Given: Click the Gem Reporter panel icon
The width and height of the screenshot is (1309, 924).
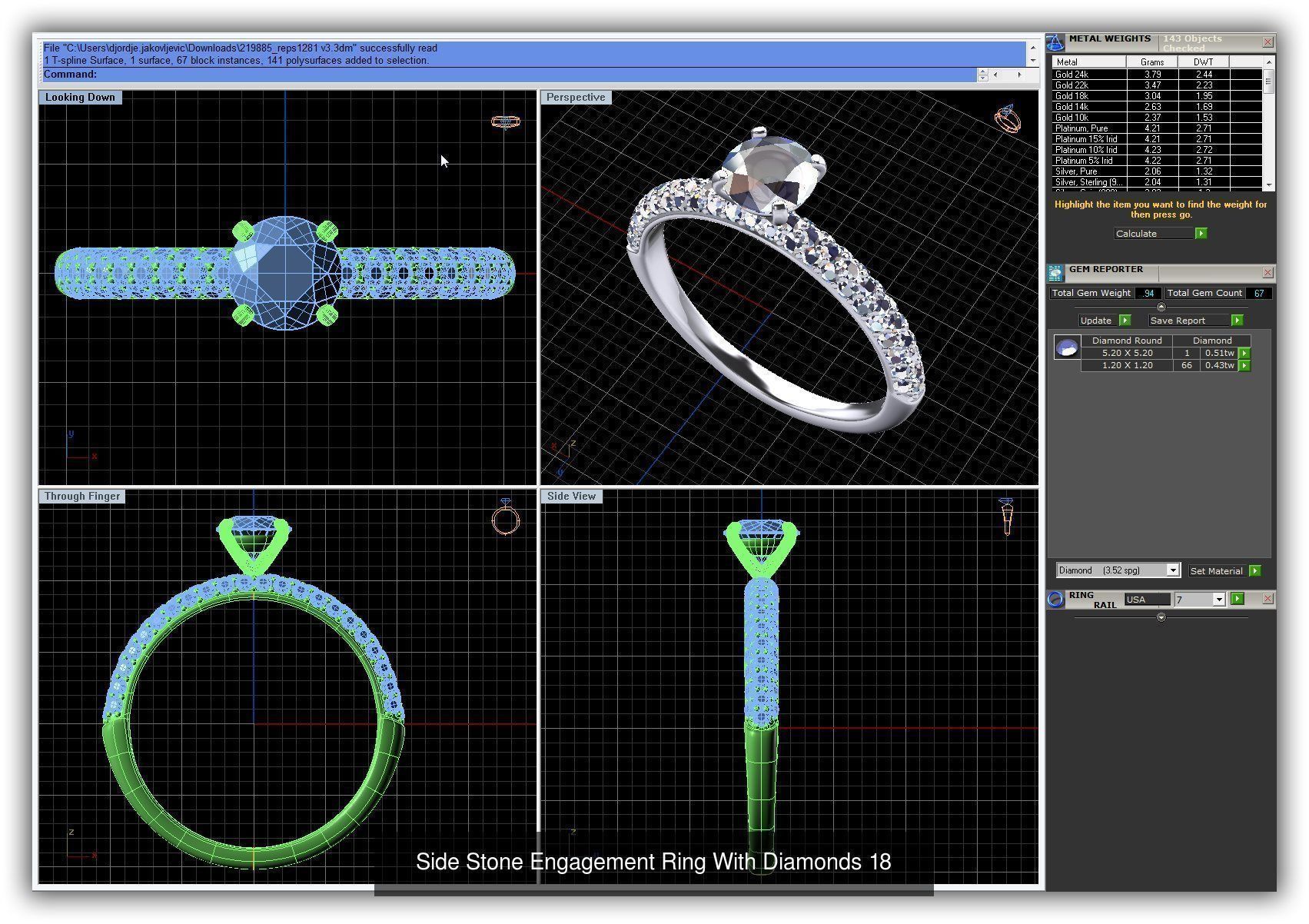Looking at the screenshot, I should 1055,273.
